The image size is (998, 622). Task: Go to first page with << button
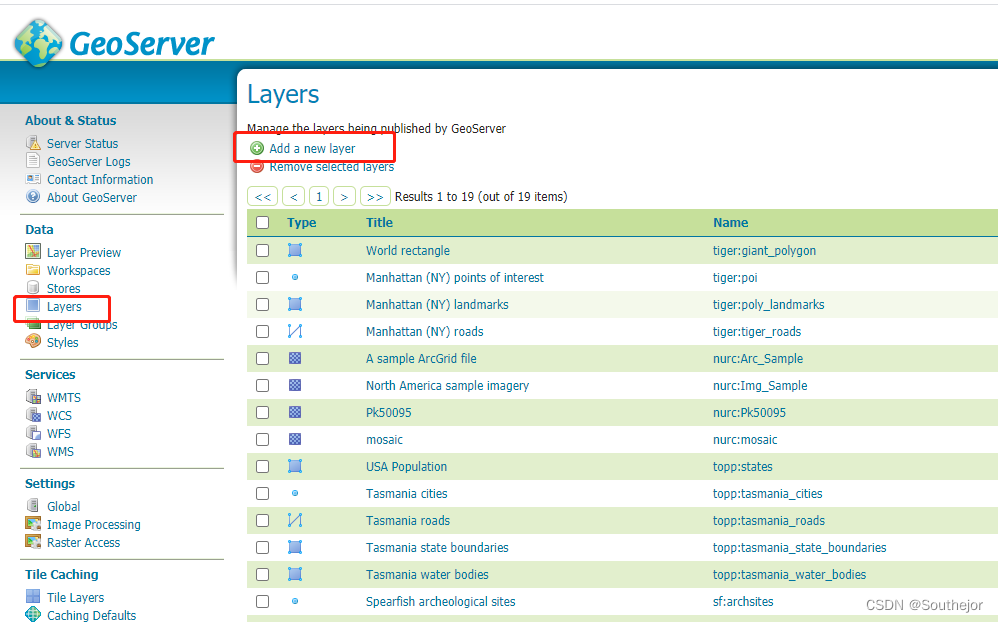point(263,196)
